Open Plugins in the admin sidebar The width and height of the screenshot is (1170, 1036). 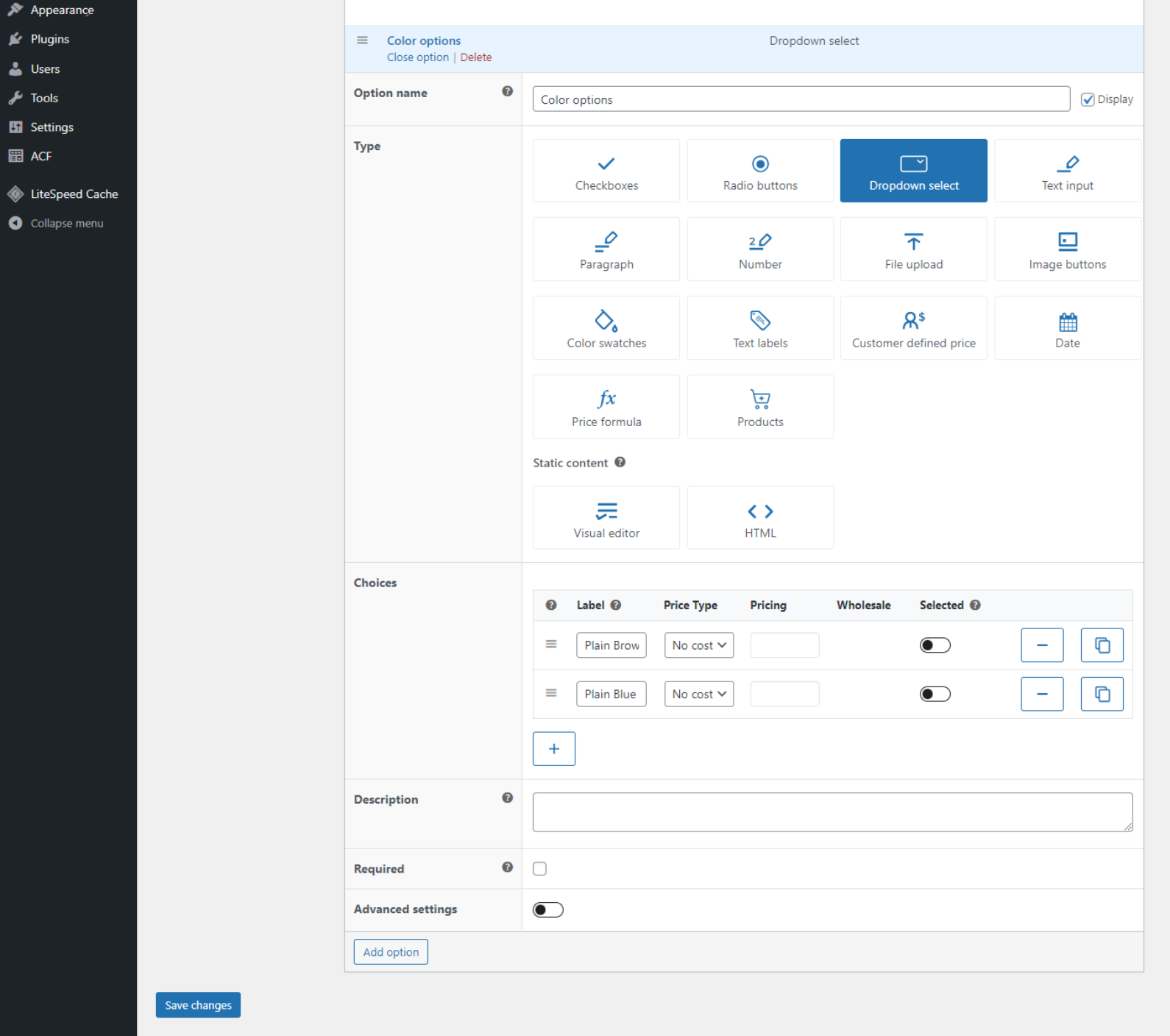point(50,39)
